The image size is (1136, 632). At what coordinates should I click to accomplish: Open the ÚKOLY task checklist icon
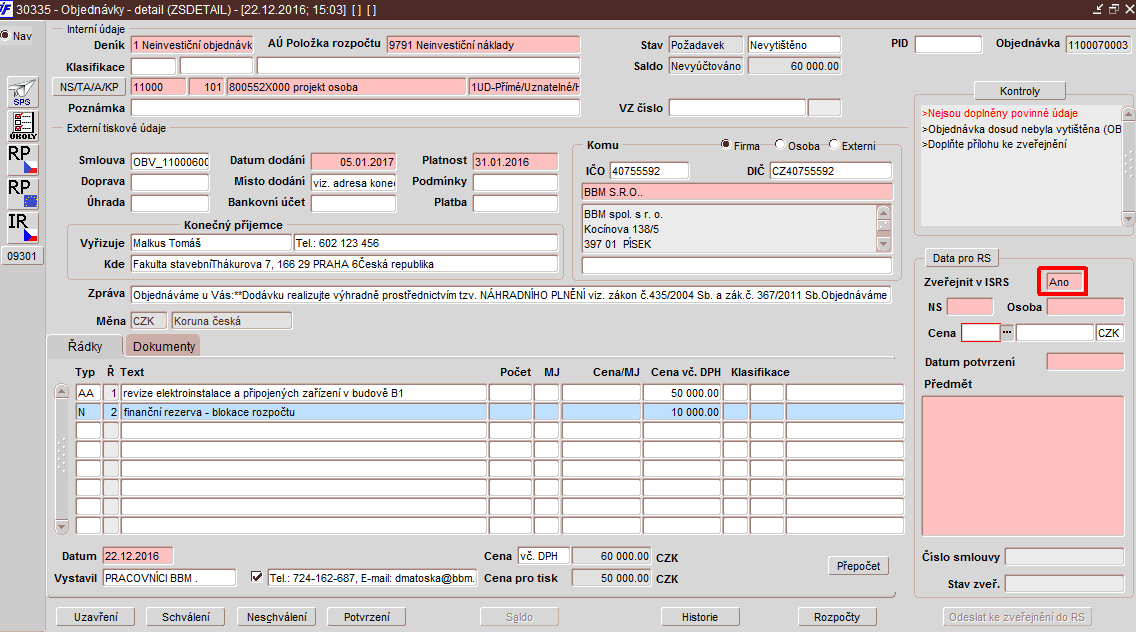tap(22, 126)
